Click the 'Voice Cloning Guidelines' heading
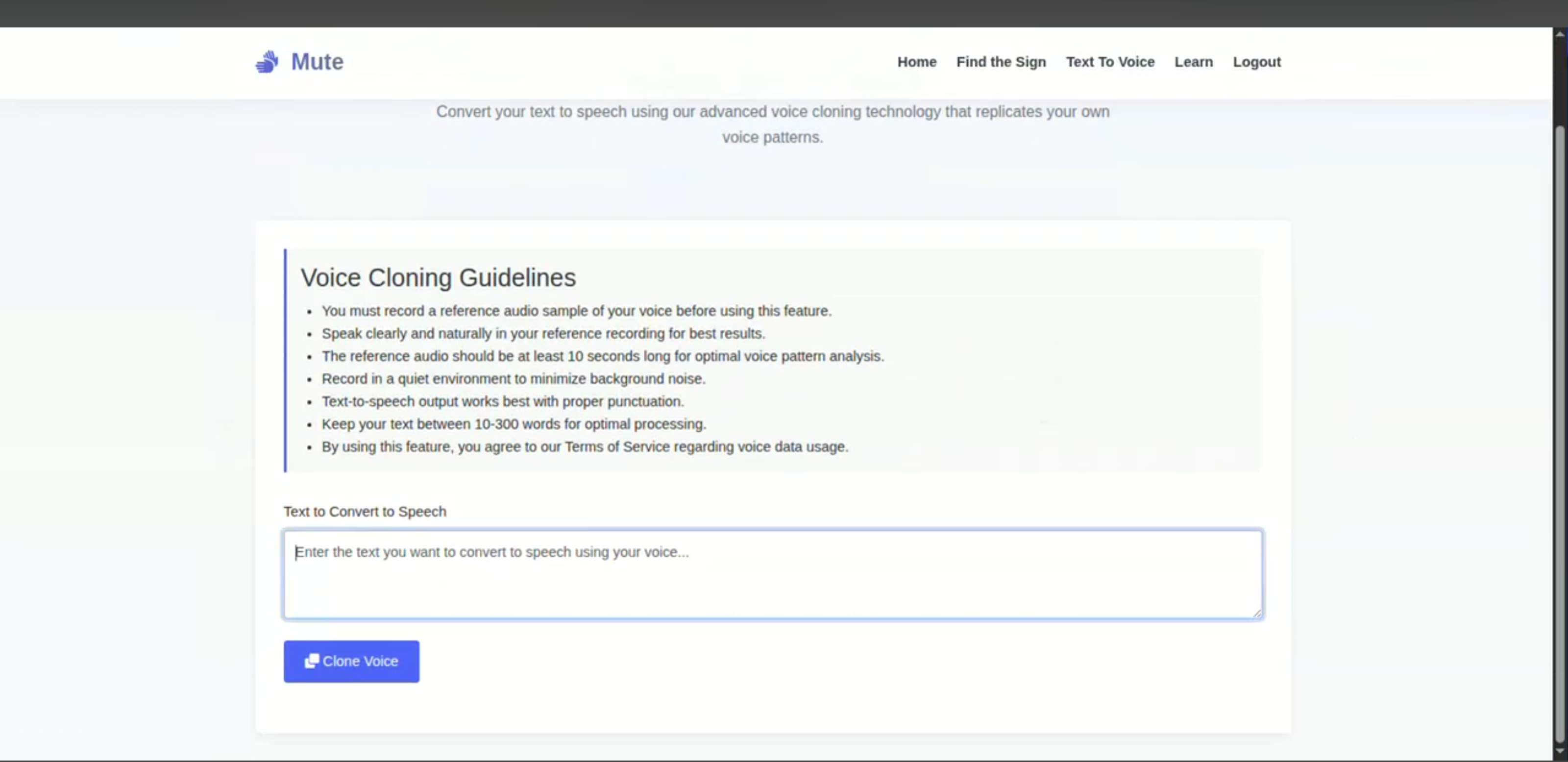Viewport: 1568px width, 762px height. (x=438, y=277)
